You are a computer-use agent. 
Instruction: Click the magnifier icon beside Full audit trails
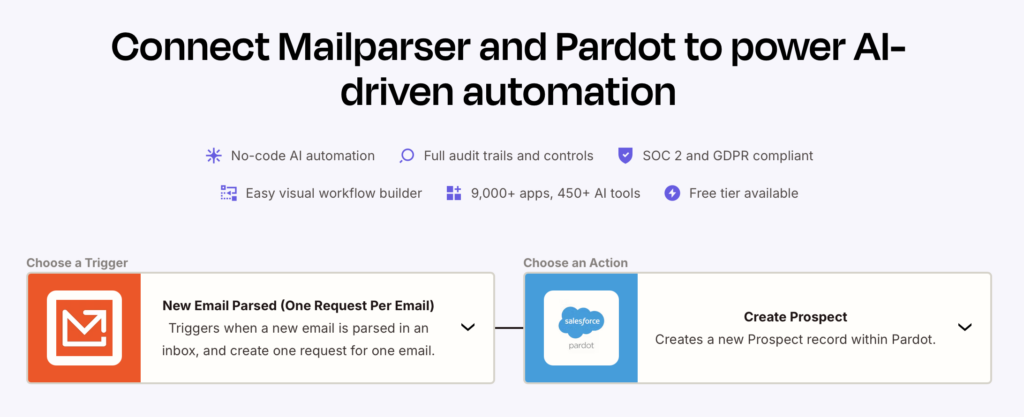click(x=407, y=156)
